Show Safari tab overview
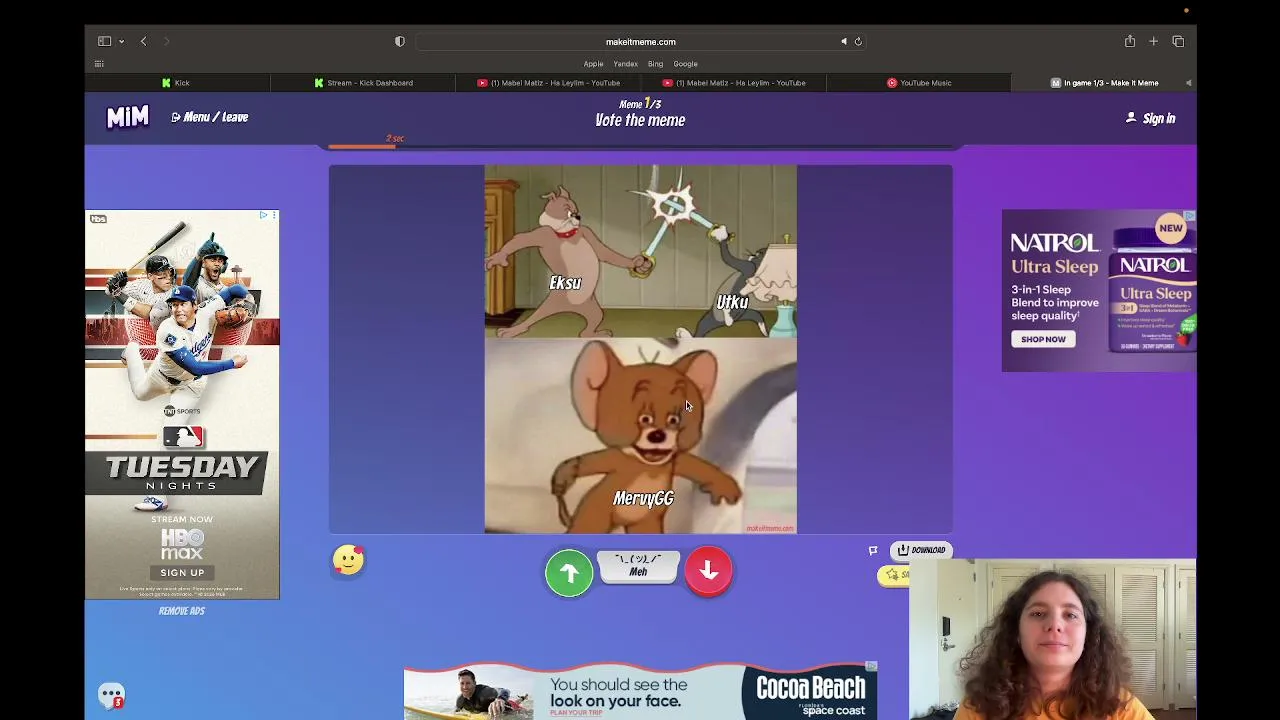 (x=1178, y=41)
